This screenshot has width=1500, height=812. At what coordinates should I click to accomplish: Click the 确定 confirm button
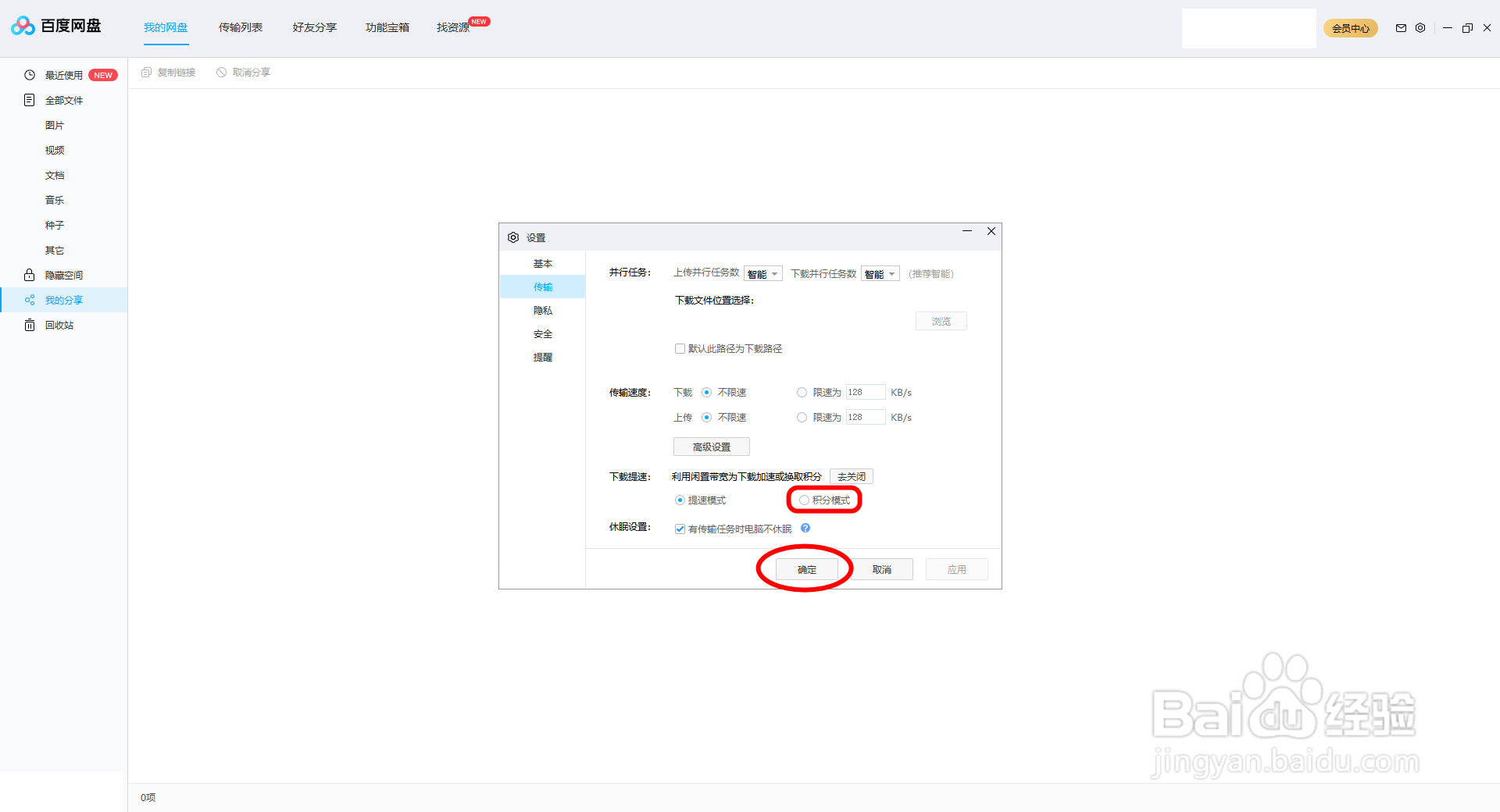(806, 569)
